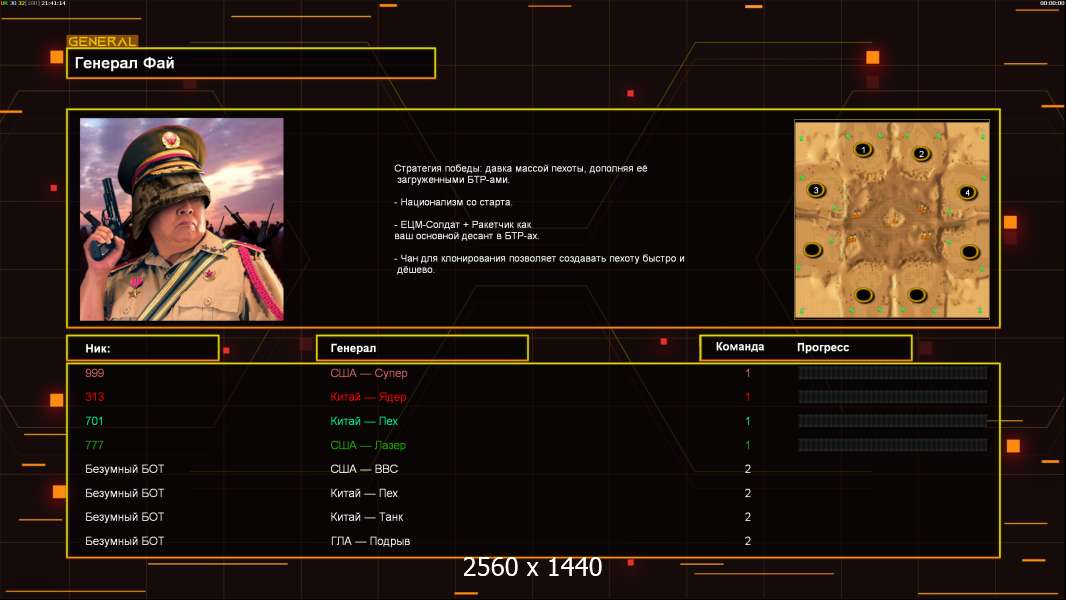Screen dimensions: 1066x600
Task: Click team number 1 in the 999 row
Action: (748, 373)
